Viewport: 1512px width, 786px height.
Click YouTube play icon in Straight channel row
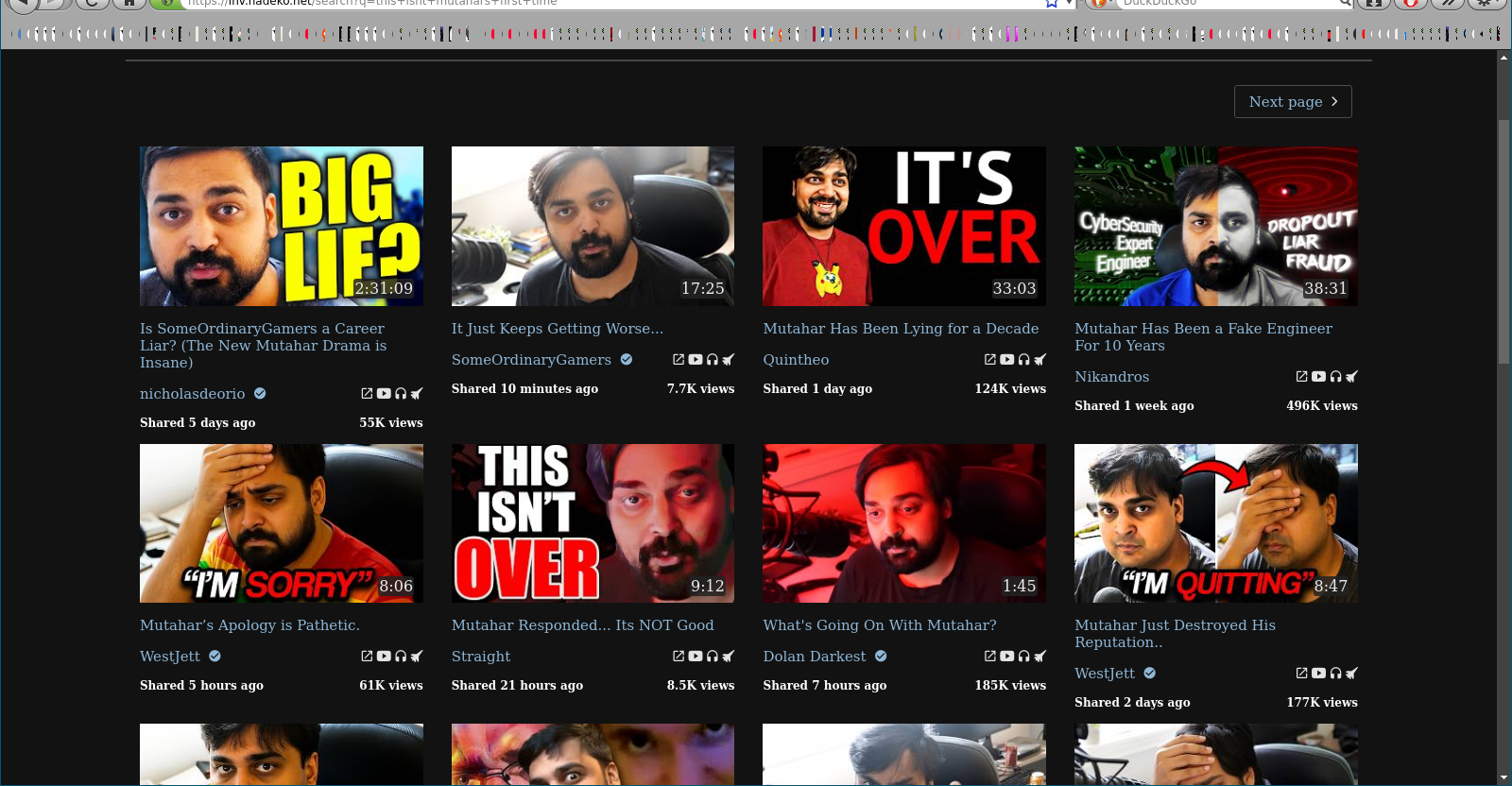tap(696, 657)
